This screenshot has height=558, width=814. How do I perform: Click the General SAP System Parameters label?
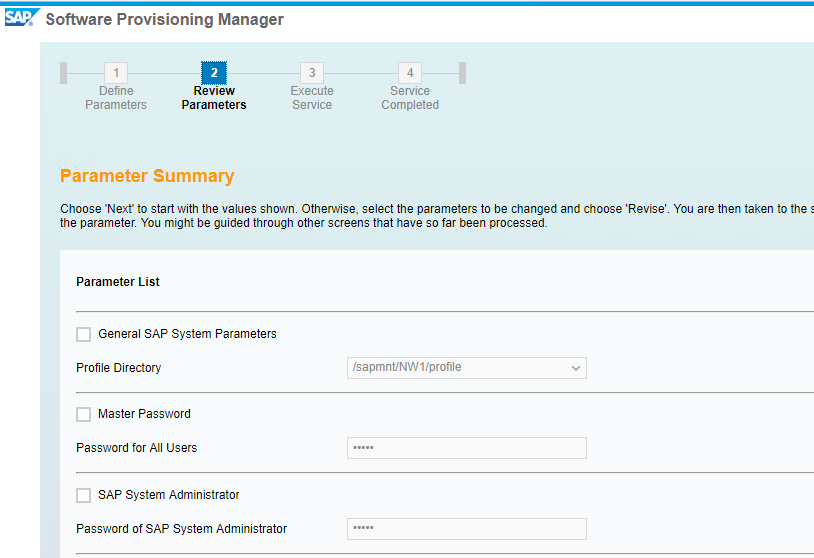187,334
